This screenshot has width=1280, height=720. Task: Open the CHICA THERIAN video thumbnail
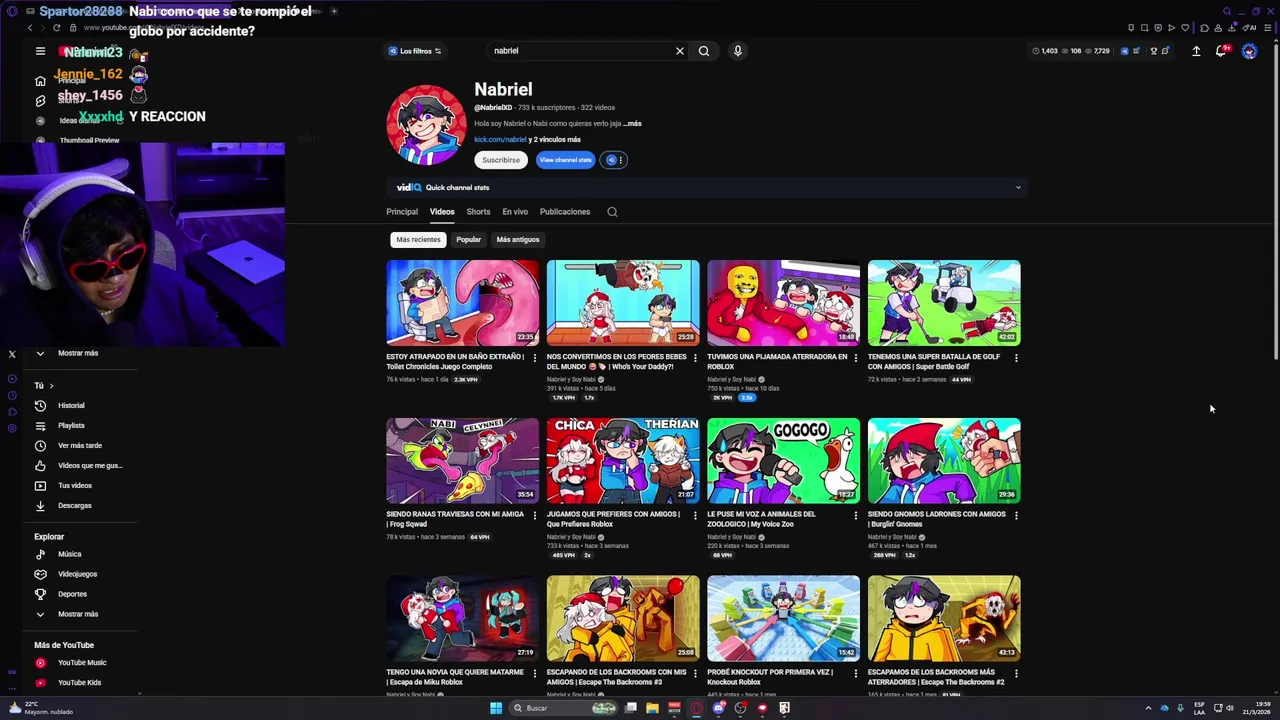(623, 461)
